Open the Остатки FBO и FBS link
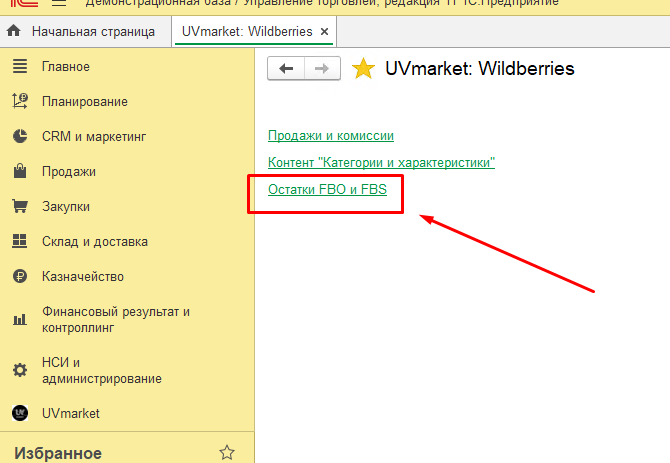 [x=327, y=189]
